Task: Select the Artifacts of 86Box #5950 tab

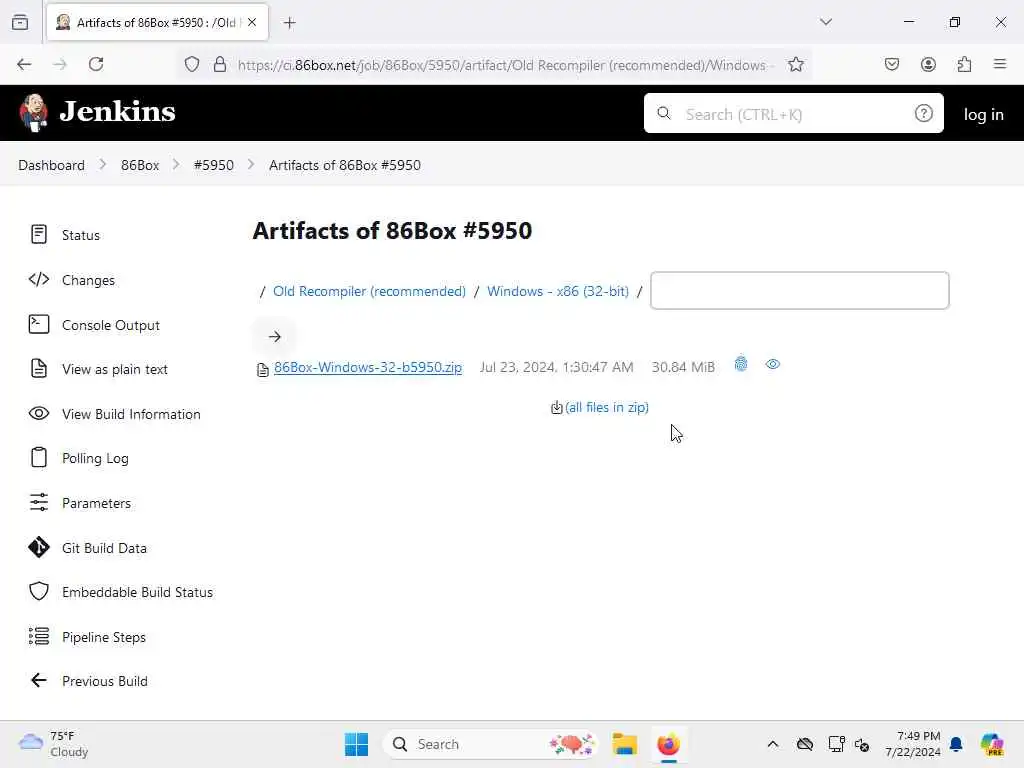Action: click(x=157, y=22)
